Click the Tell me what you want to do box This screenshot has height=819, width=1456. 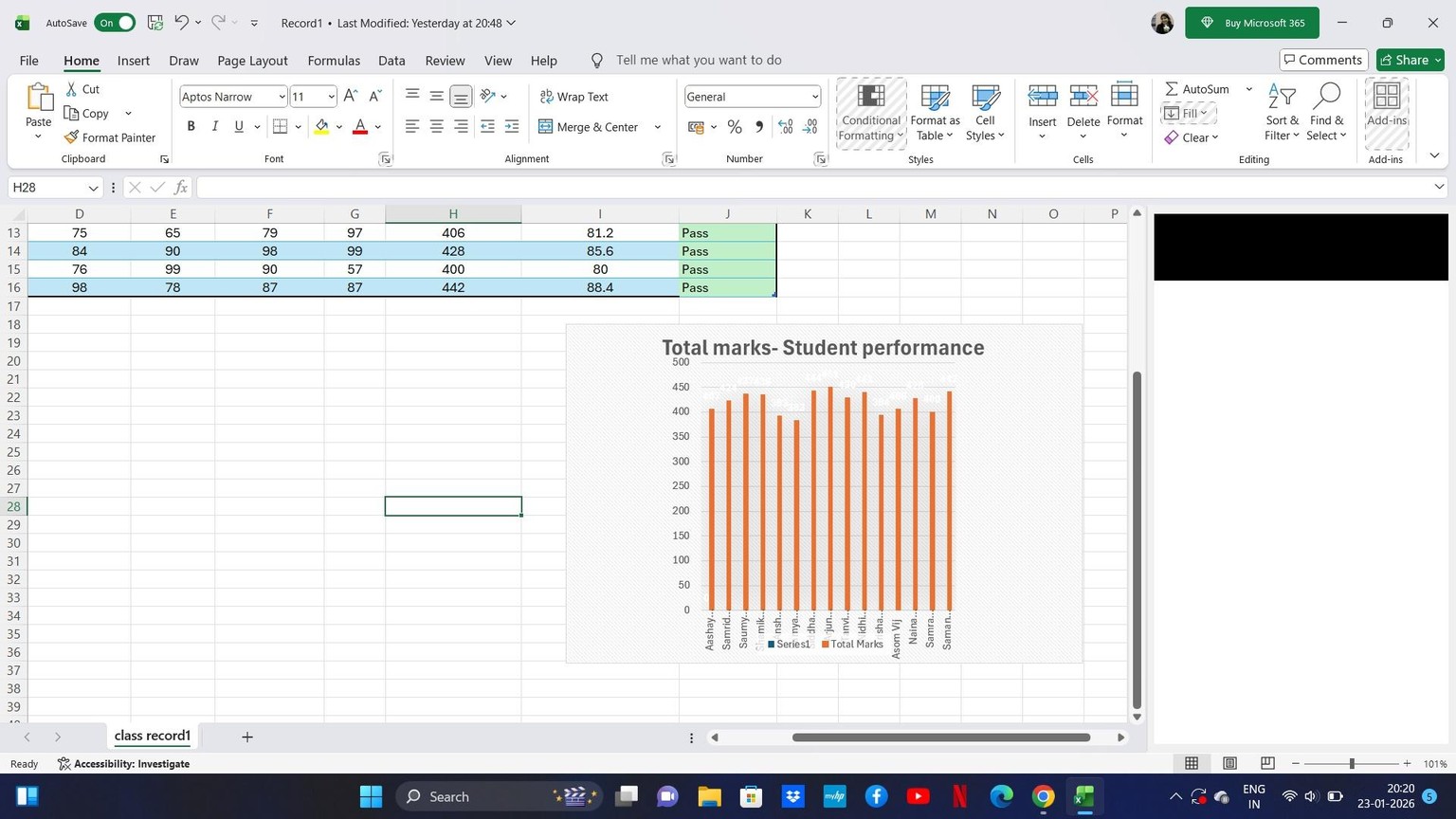[x=699, y=60]
